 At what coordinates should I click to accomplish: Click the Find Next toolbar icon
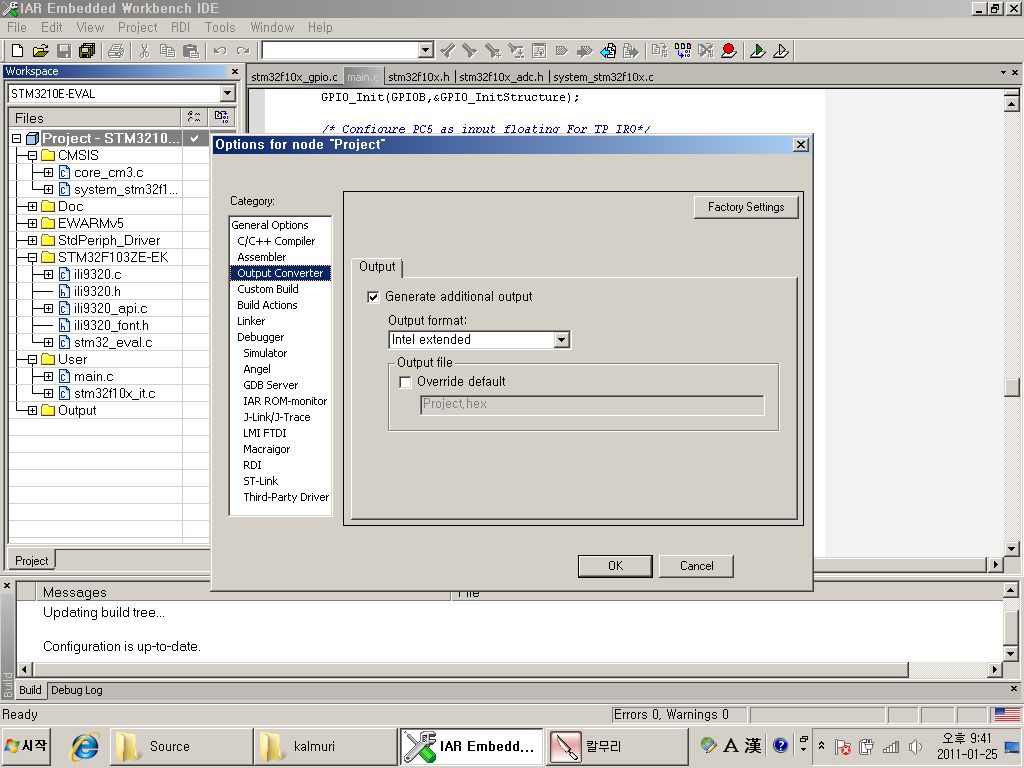coord(470,50)
